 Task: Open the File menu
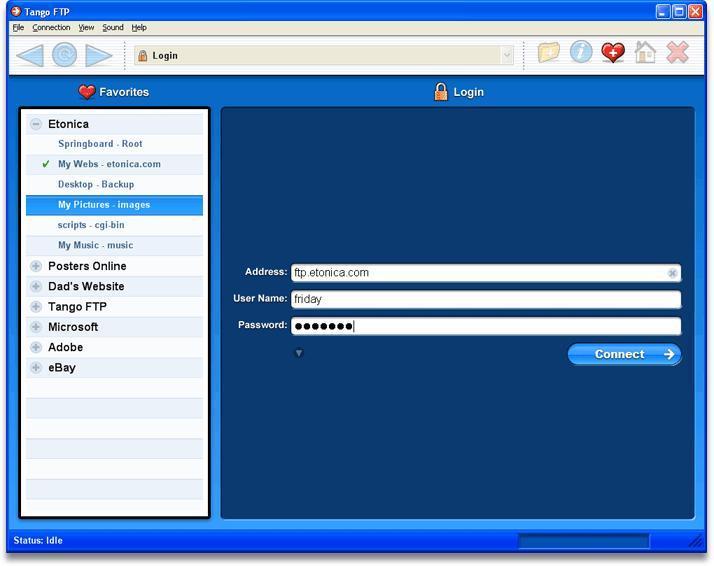pyautogui.click(x=18, y=27)
